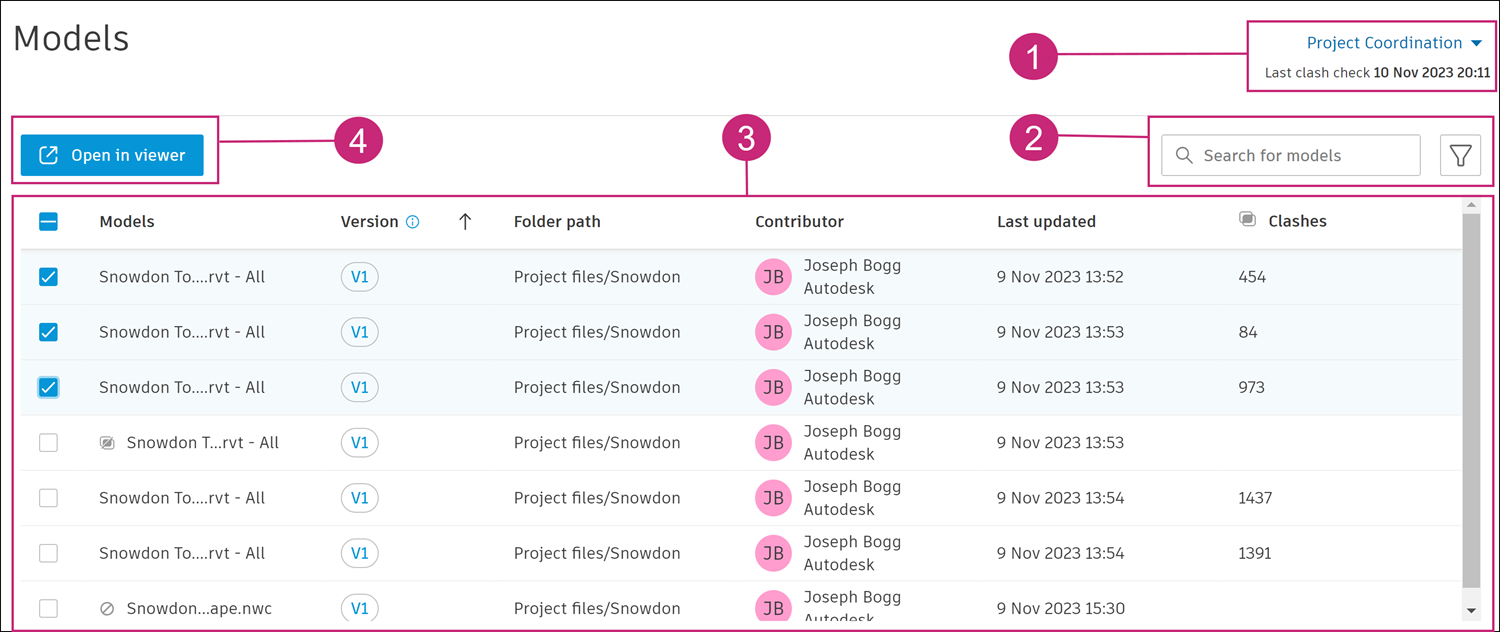Sort by the Last updated column header
This screenshot has width=1500, height=632.
pyautogui.click(x=1046, y=222)
